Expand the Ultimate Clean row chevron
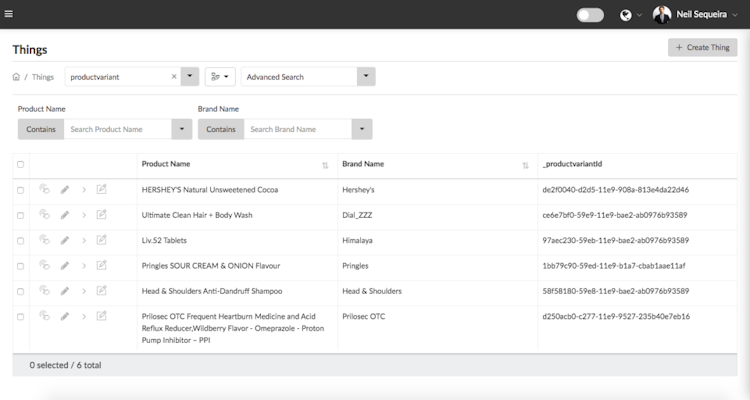This screenshot has width=750, height=400. (x=84, y=215)
